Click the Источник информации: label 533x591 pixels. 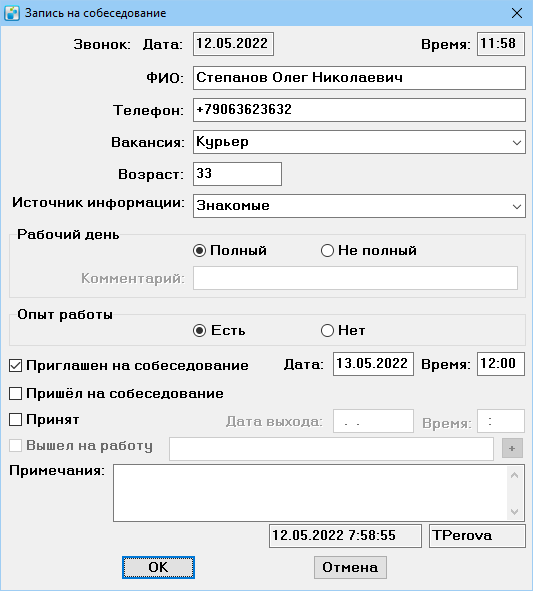[x=98, y=203]
